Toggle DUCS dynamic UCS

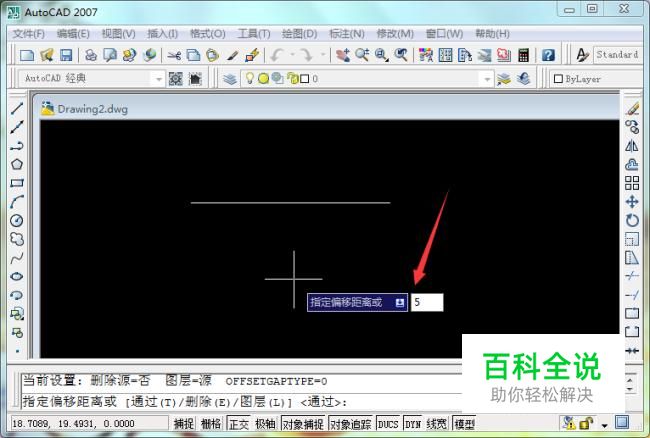point(388,423)
